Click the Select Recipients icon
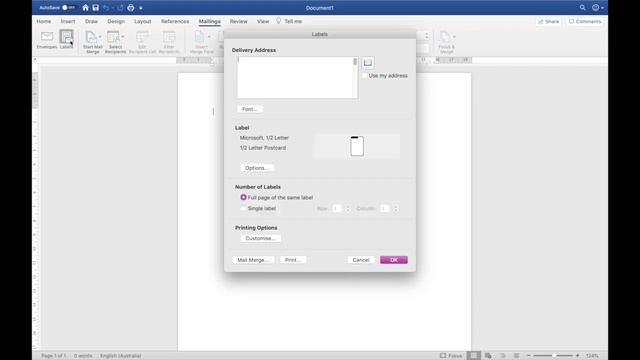640x360 pixels. pyautogui.click(x=113, y=37)
